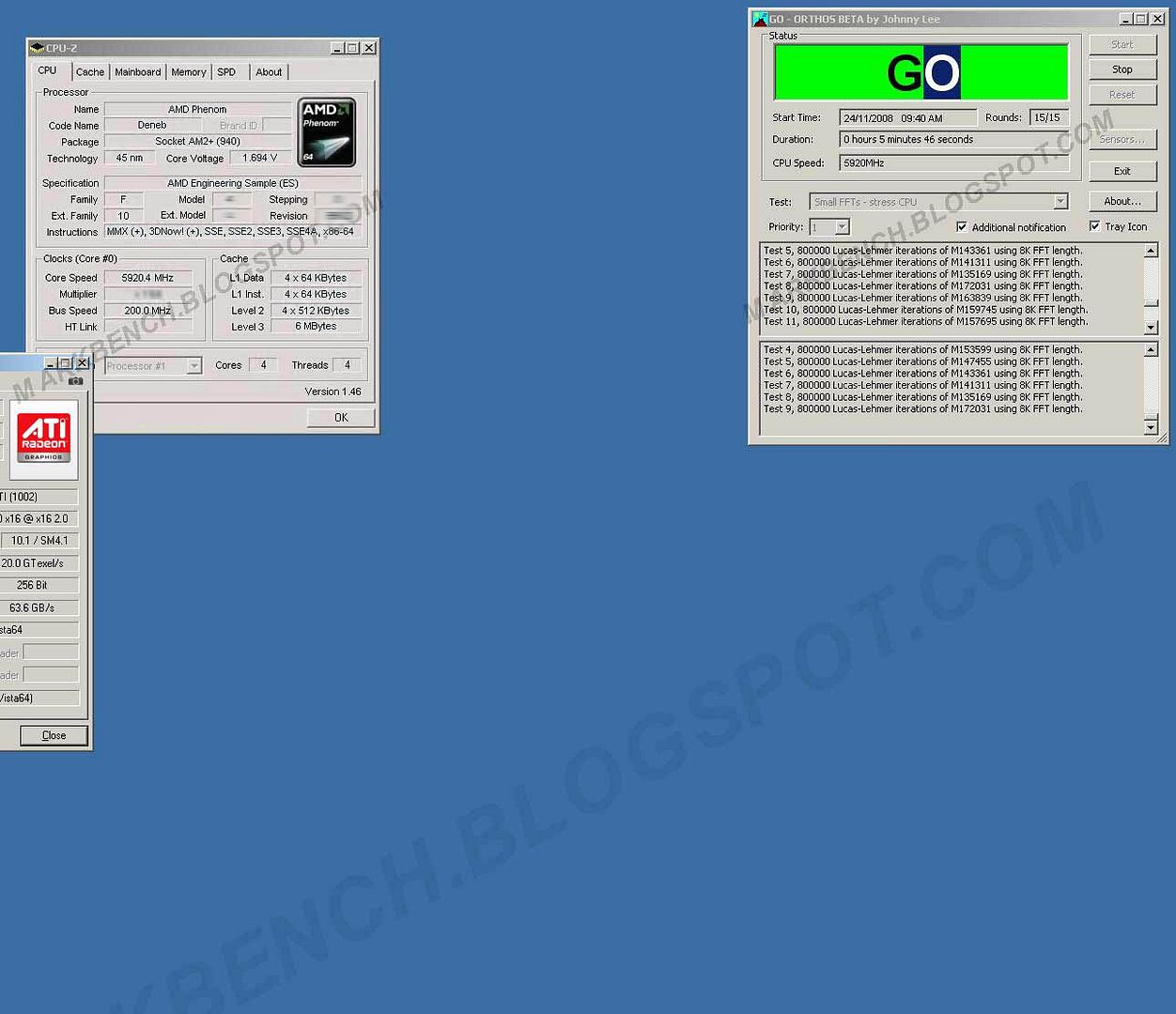This screenshot has height=1014, width=1176.
Task: Open the Memory tab in CPU-Z
Action: point(188,72)
